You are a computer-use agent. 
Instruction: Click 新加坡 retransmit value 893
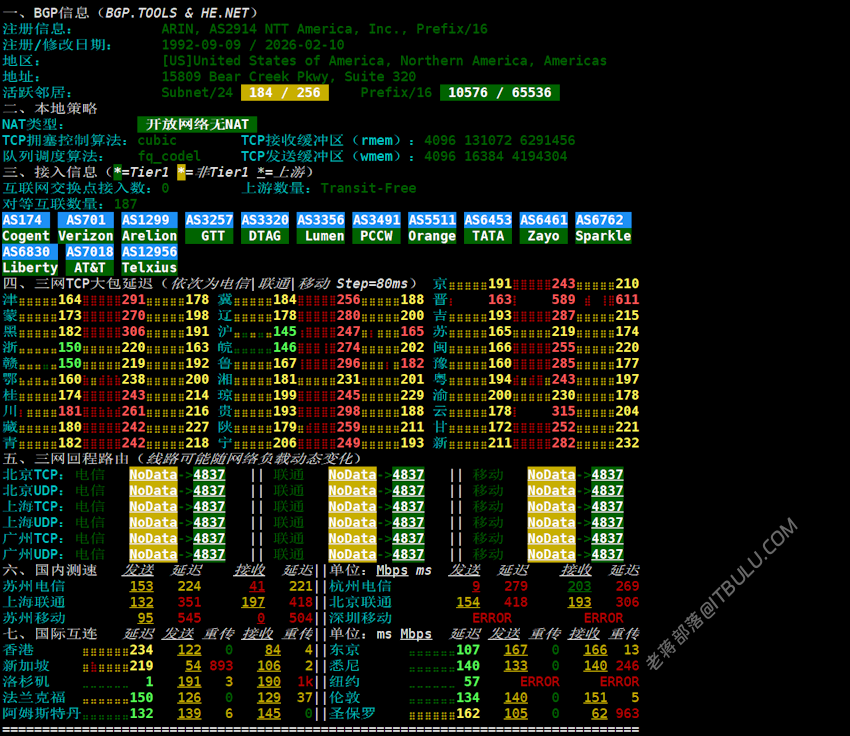click(221, 666)
